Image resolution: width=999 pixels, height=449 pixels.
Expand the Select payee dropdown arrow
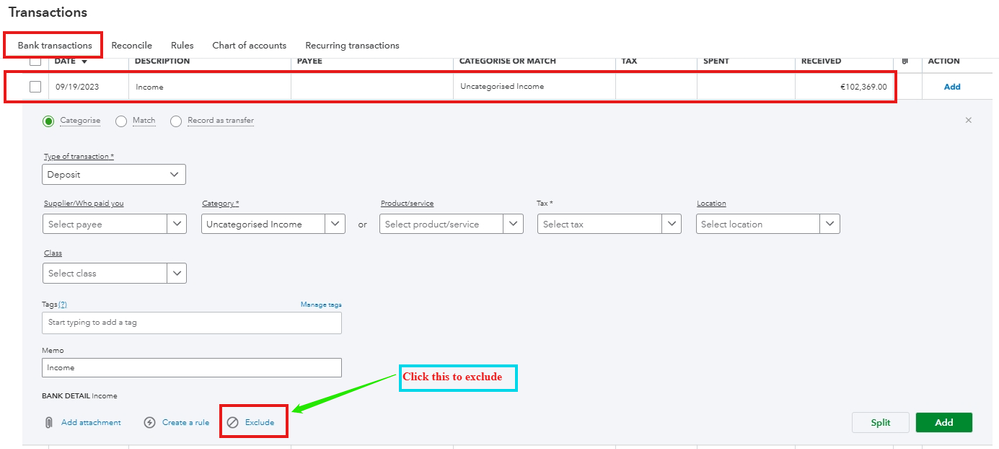[176, 224]
